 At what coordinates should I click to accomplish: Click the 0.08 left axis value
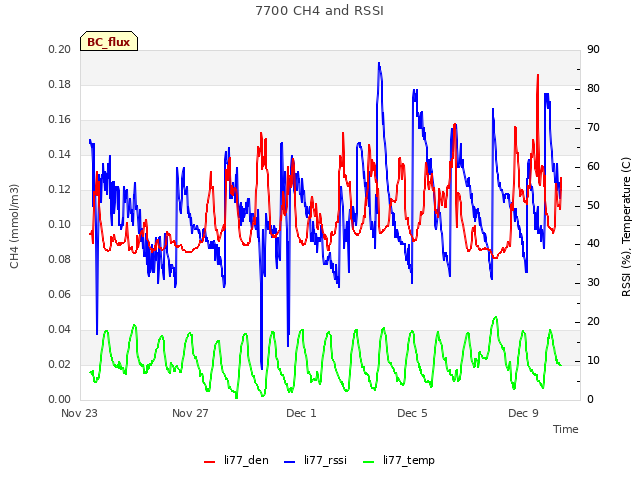(x=60, y=260)
